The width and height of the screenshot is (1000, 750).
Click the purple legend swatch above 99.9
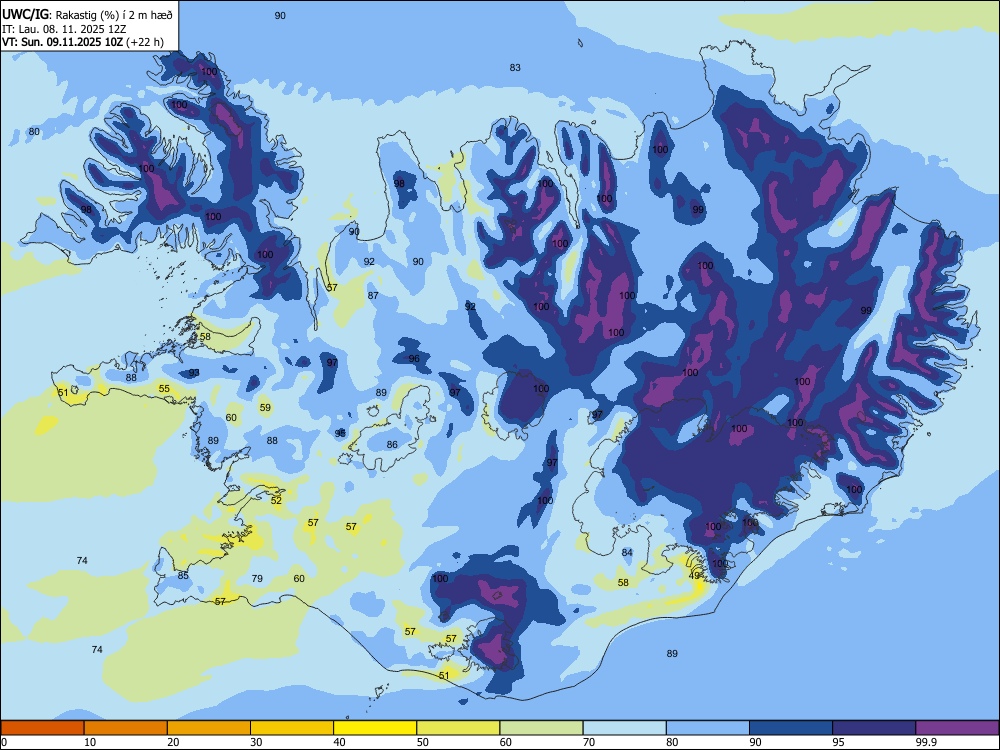(x=957, y=728)
